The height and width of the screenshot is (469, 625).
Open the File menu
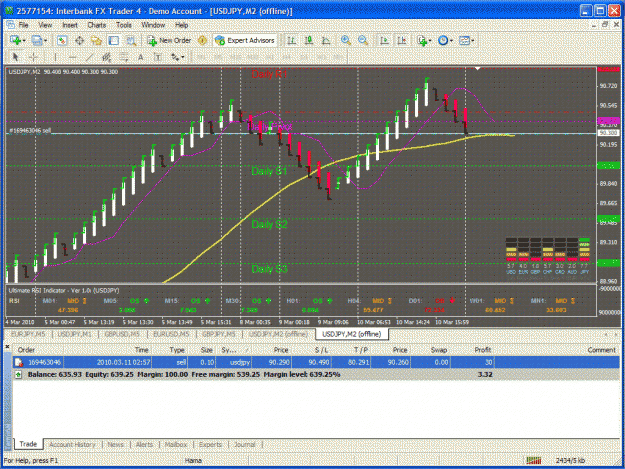click(24, 25)
